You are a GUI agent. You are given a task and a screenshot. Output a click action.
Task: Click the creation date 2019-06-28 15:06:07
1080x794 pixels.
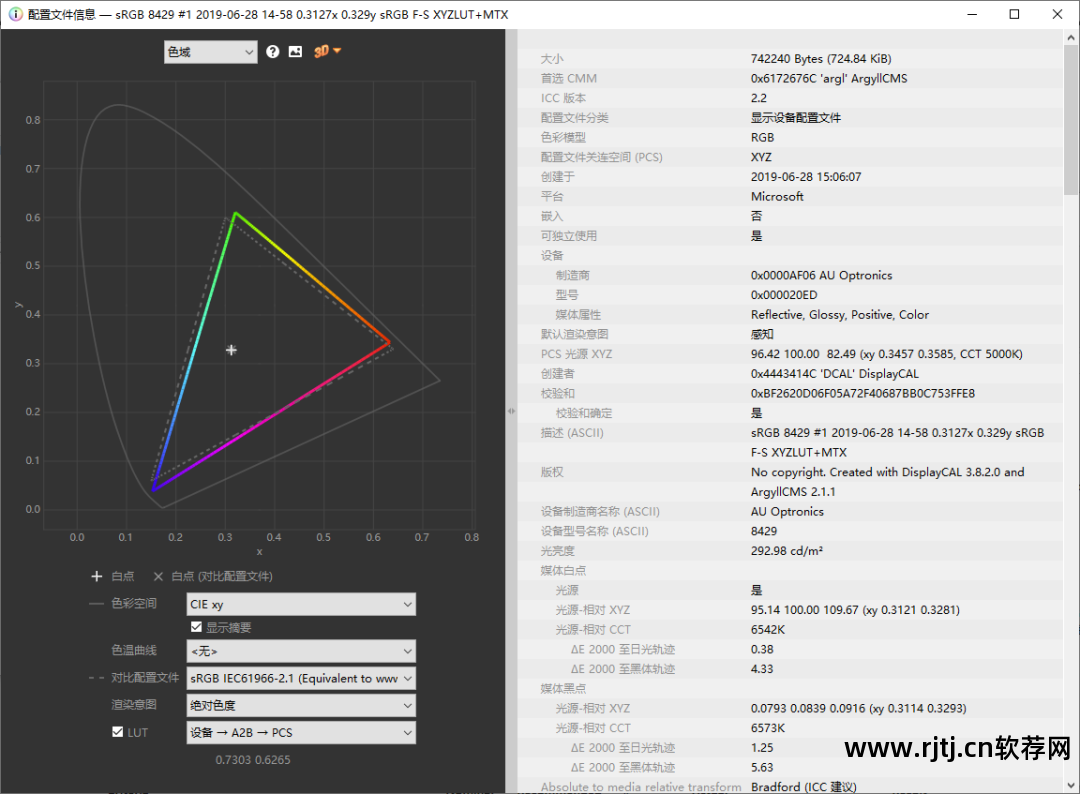[806, 177]
